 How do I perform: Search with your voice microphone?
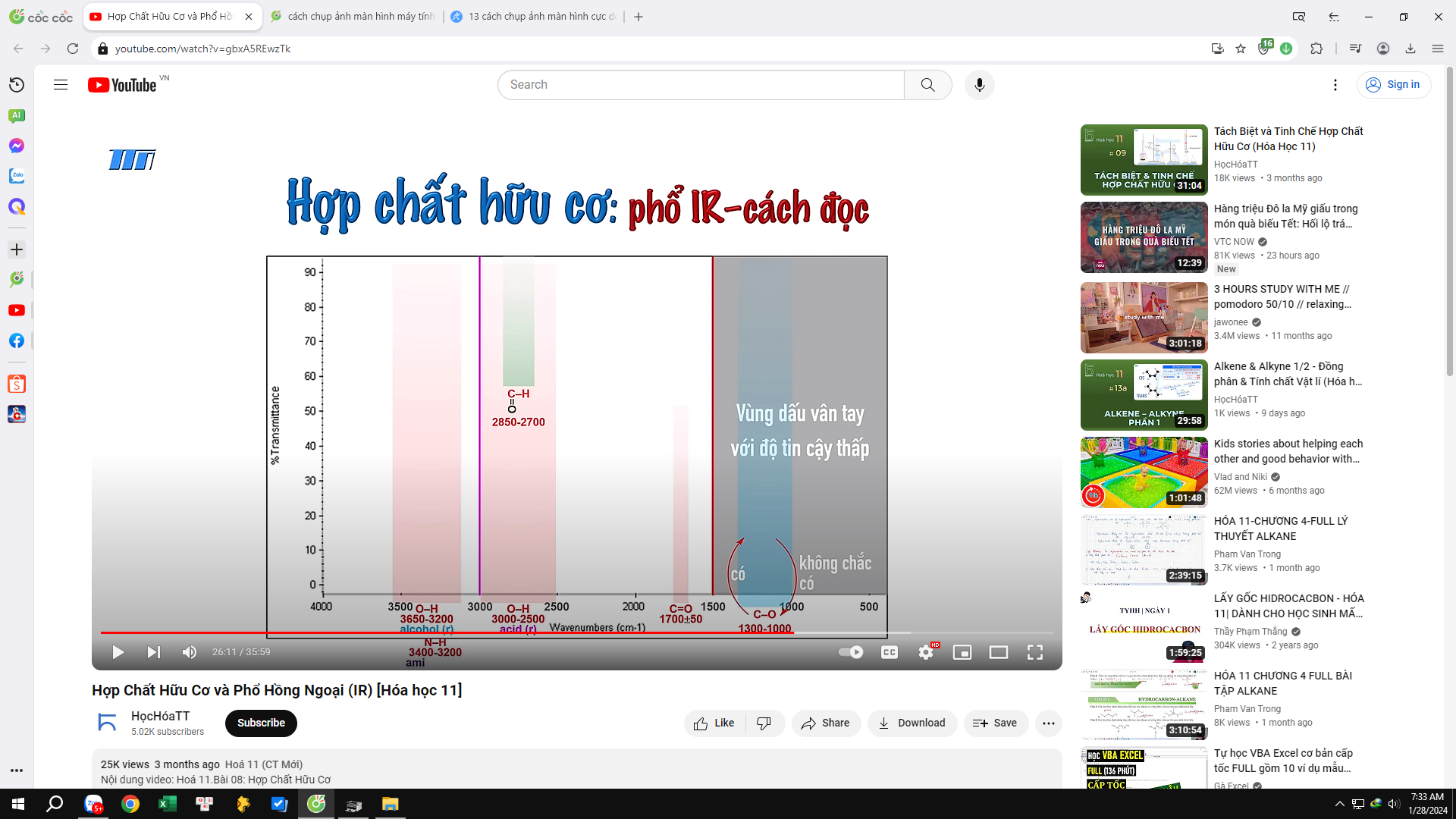click(x=979, y=85)
